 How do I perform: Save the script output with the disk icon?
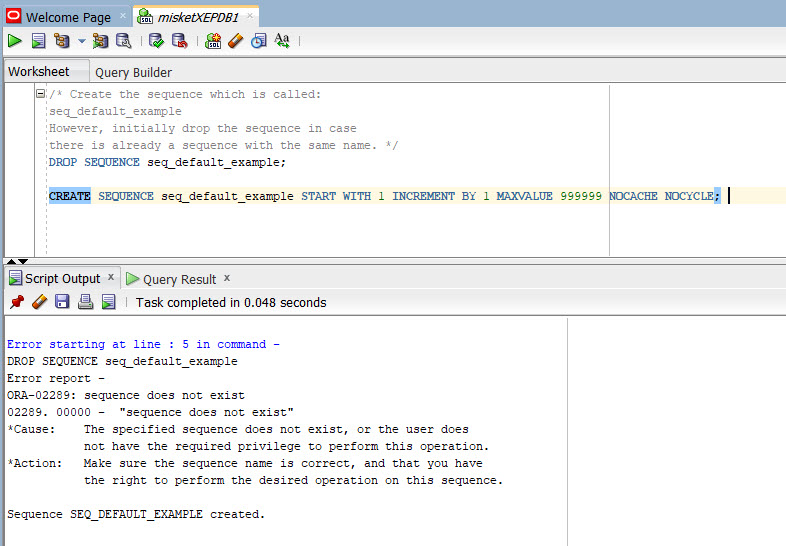tap(62, 301)
